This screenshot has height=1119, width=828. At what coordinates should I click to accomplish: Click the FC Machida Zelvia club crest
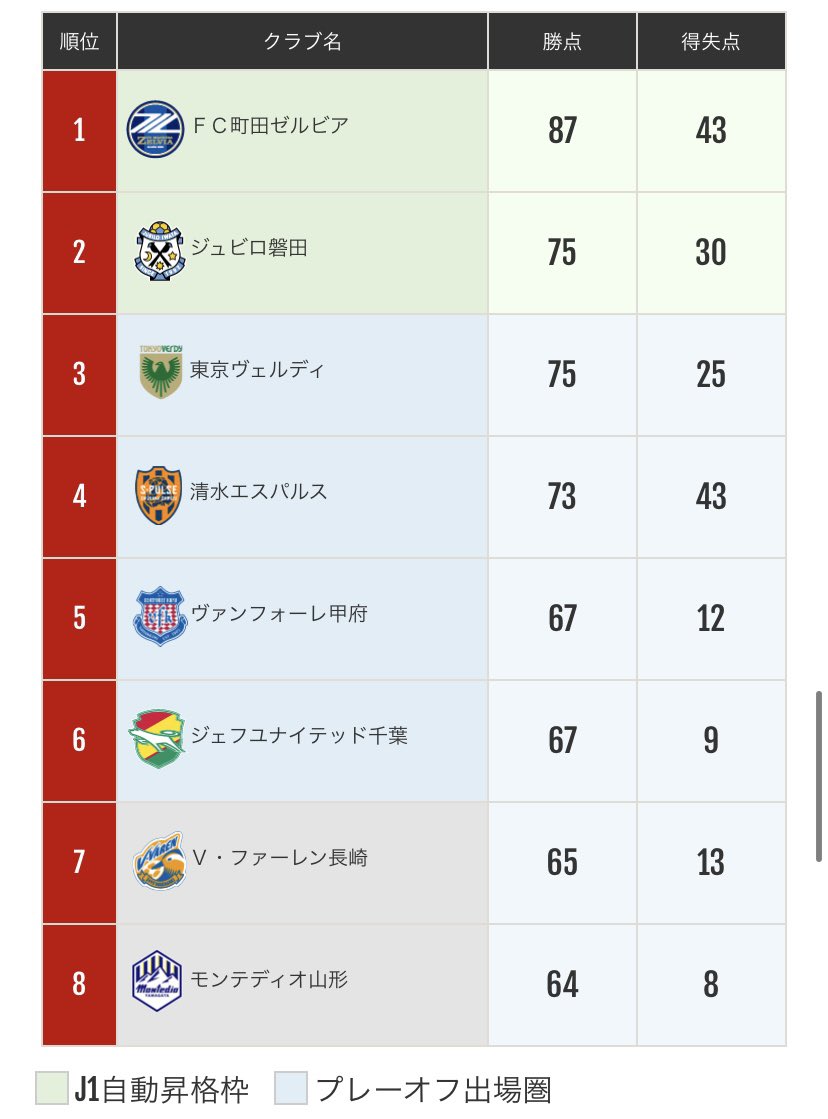click(156, 129)
